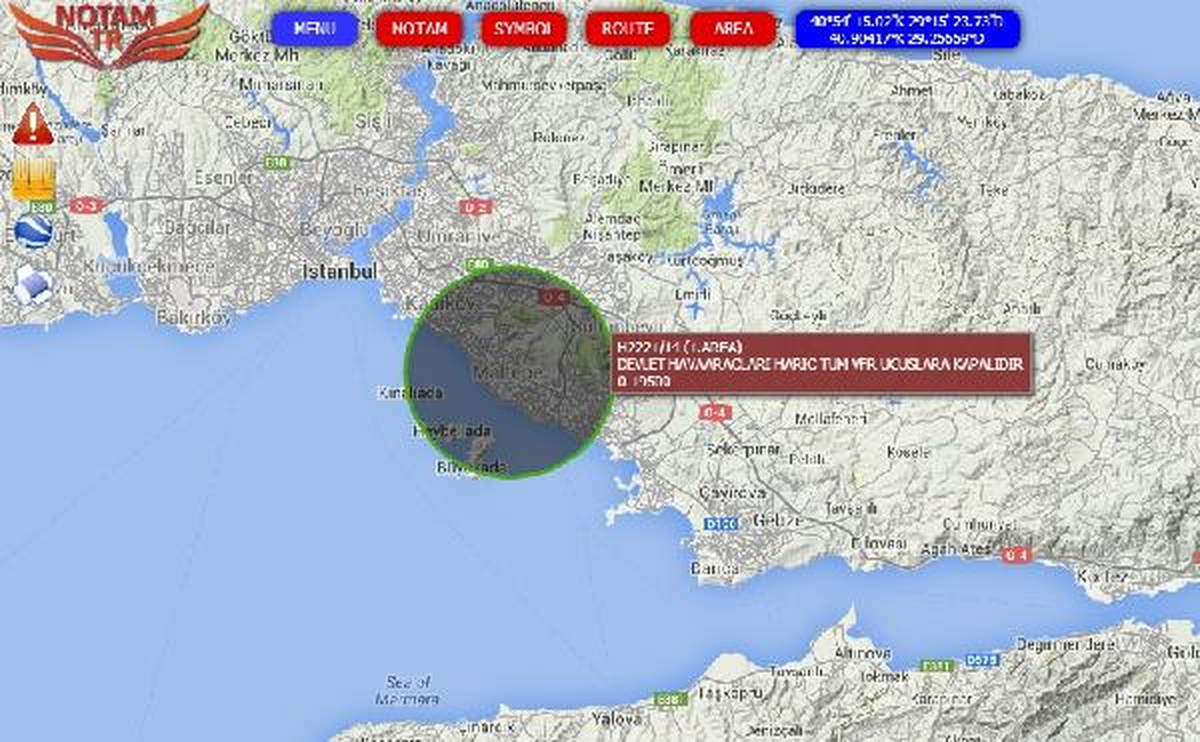Click the green-bordered circular NOTAM area
1200x742 pixels.
[x=510, y=371]
